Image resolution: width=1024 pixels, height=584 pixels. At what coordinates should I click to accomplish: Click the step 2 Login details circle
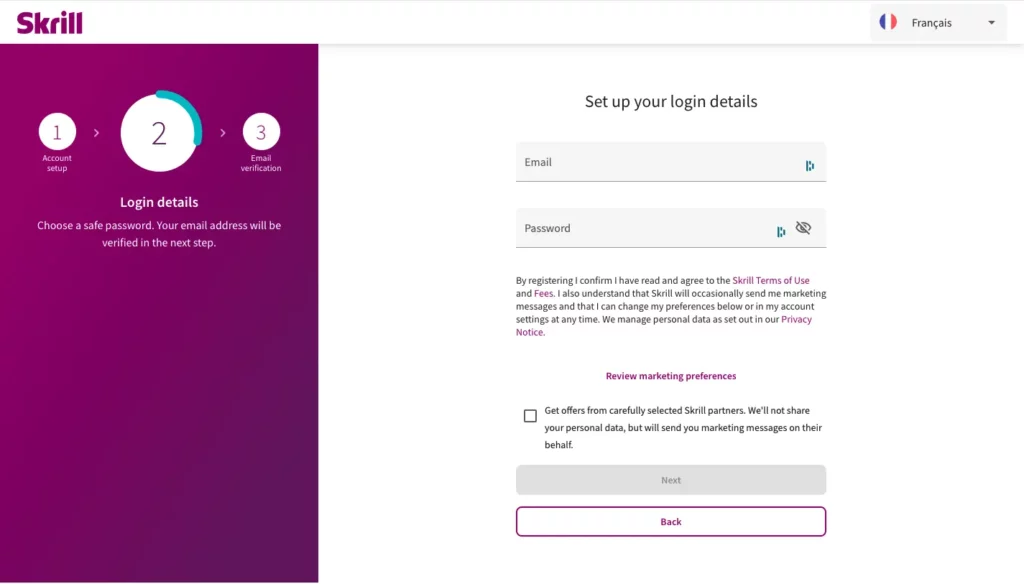(x=160, y=131)
